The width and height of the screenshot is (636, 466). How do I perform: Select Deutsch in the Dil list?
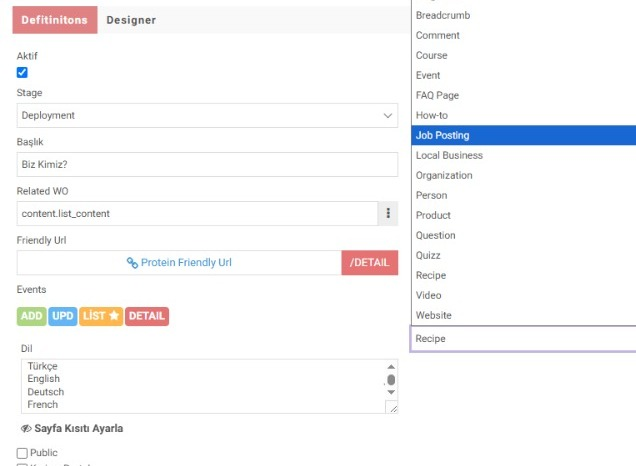click(x=44, y=392)
